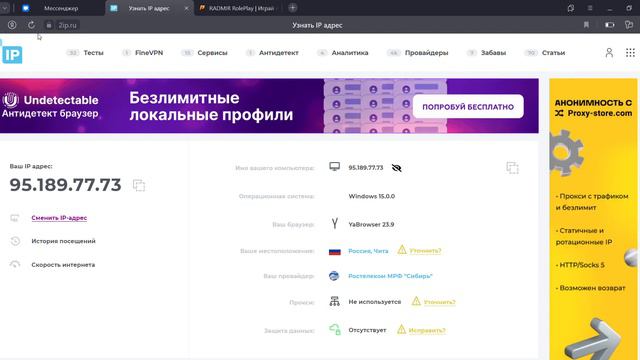The width and height of the screenshot is (640, 360).
Task: Copy computer details with right copy icon
Action: [512, 168]
